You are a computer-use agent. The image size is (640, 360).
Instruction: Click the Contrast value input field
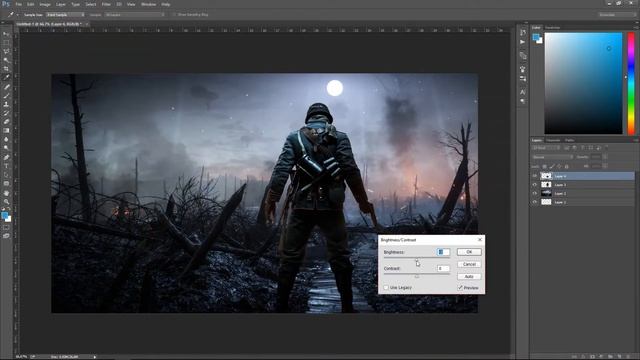click(443, 269)
